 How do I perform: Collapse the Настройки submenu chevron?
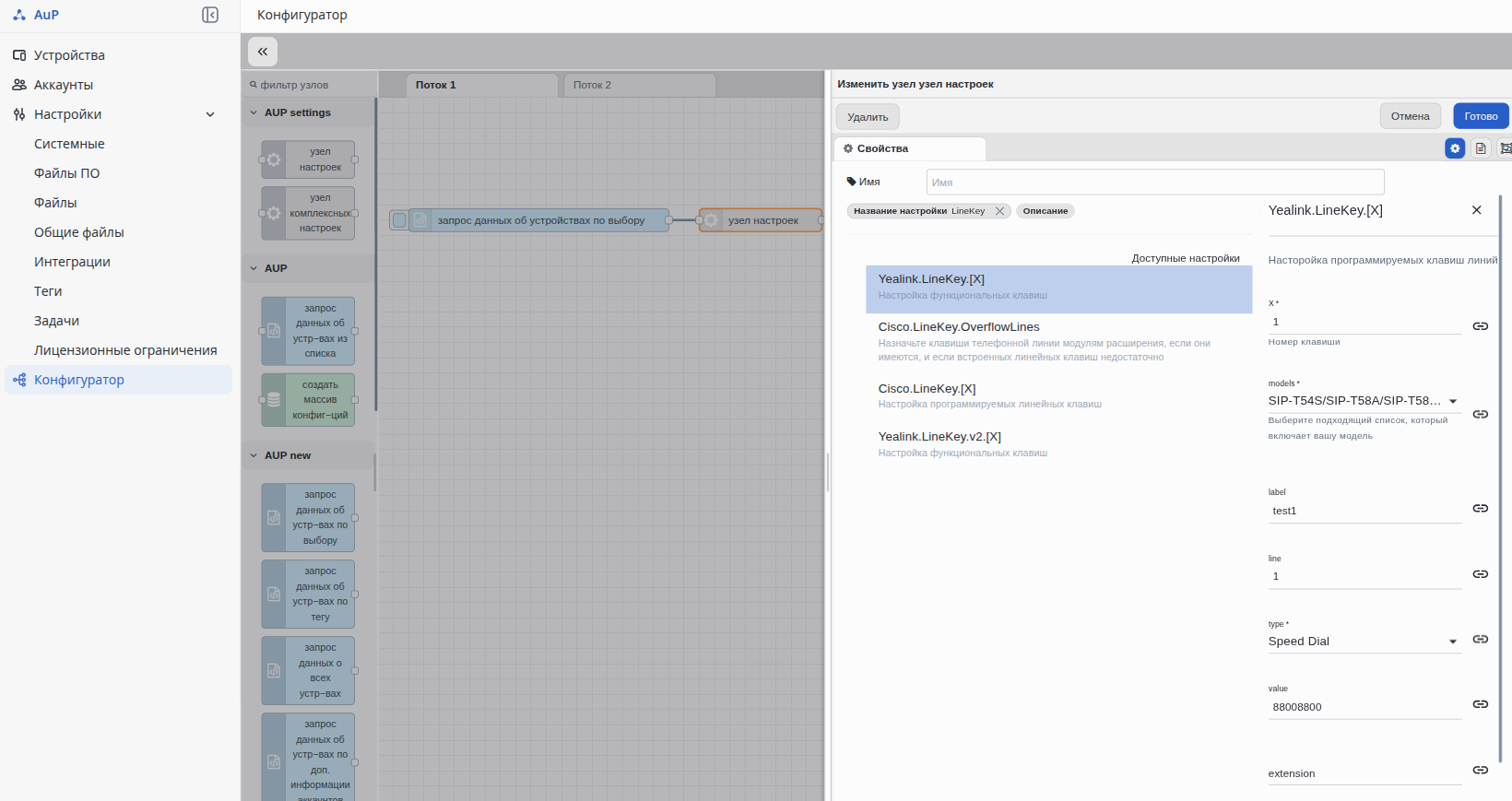pyautogui.click(x=210, y=114)
